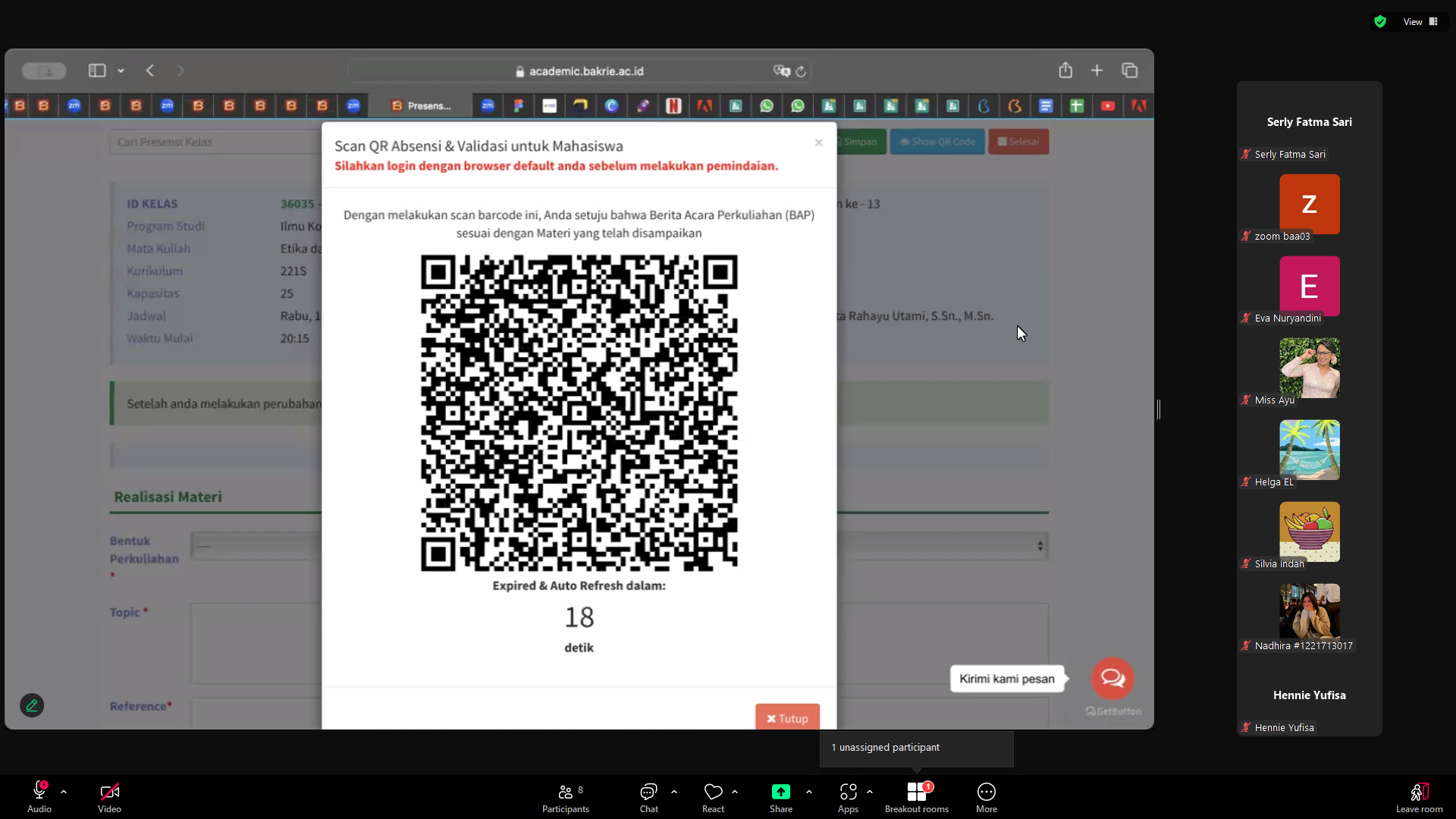This screenshot has width=1456, height=819.
Task: Switch to the Figma pinned tab
Action: 519,105
